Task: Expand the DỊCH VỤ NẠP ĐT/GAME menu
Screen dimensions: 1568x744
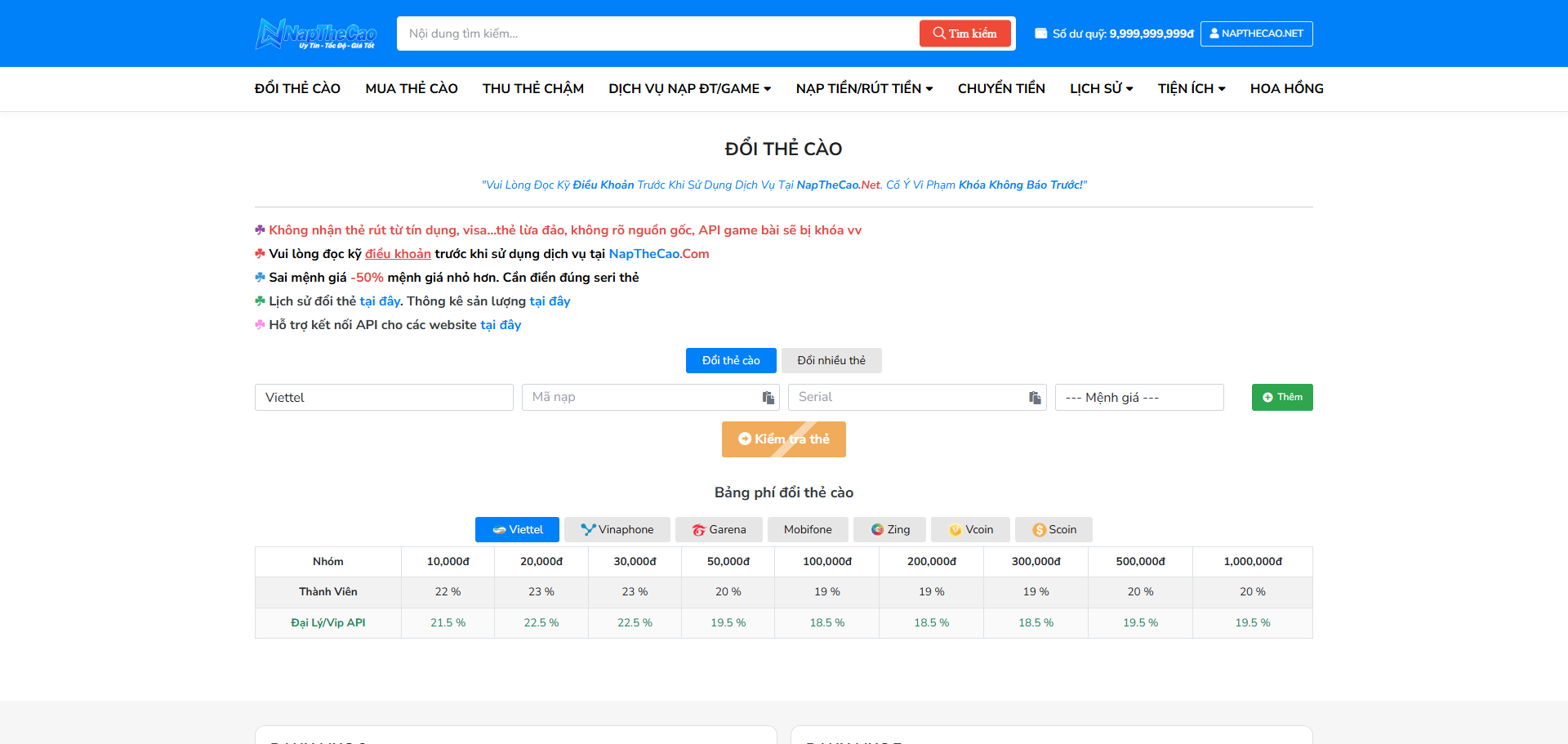Action: (690, 88)
